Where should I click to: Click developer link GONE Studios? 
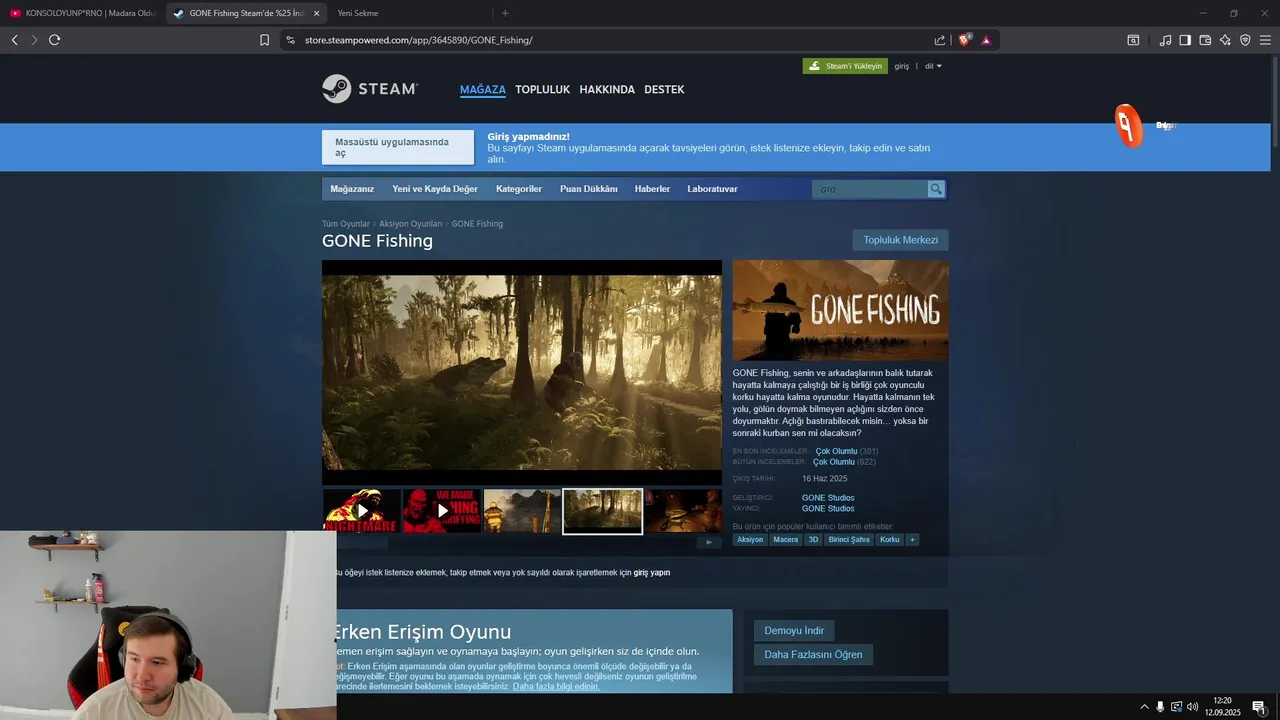[x=828, y=497]
